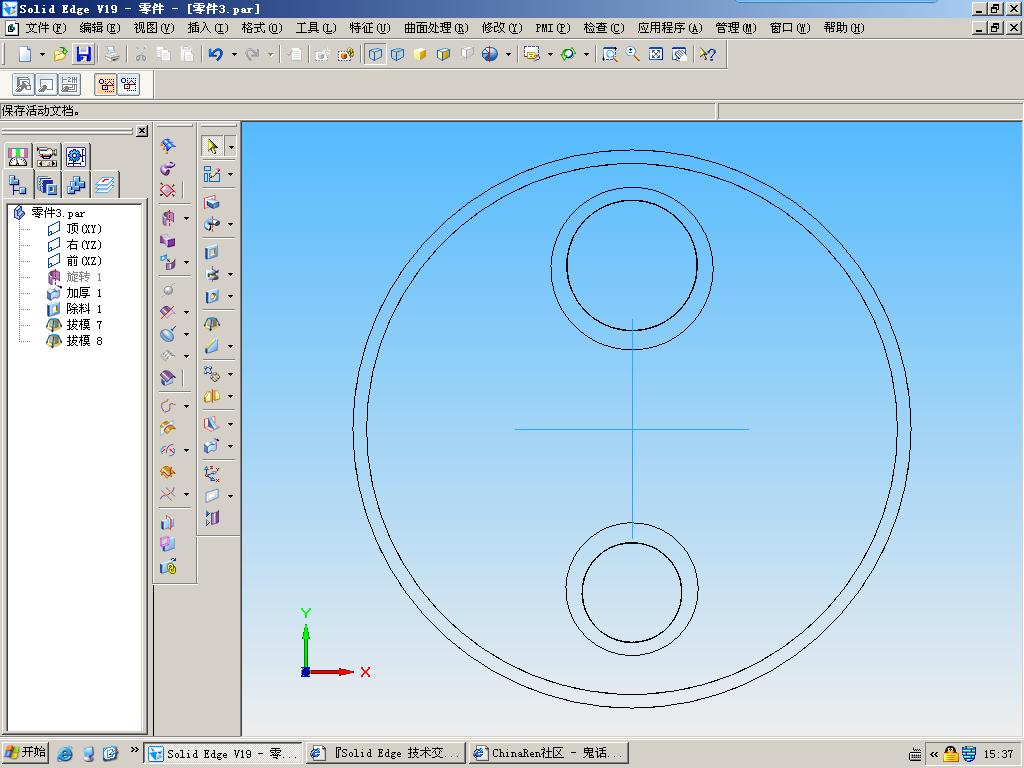Expand the Select Tool dropdown arrow
Viewport: 1024px width, 768px height.
coord(231,147)
